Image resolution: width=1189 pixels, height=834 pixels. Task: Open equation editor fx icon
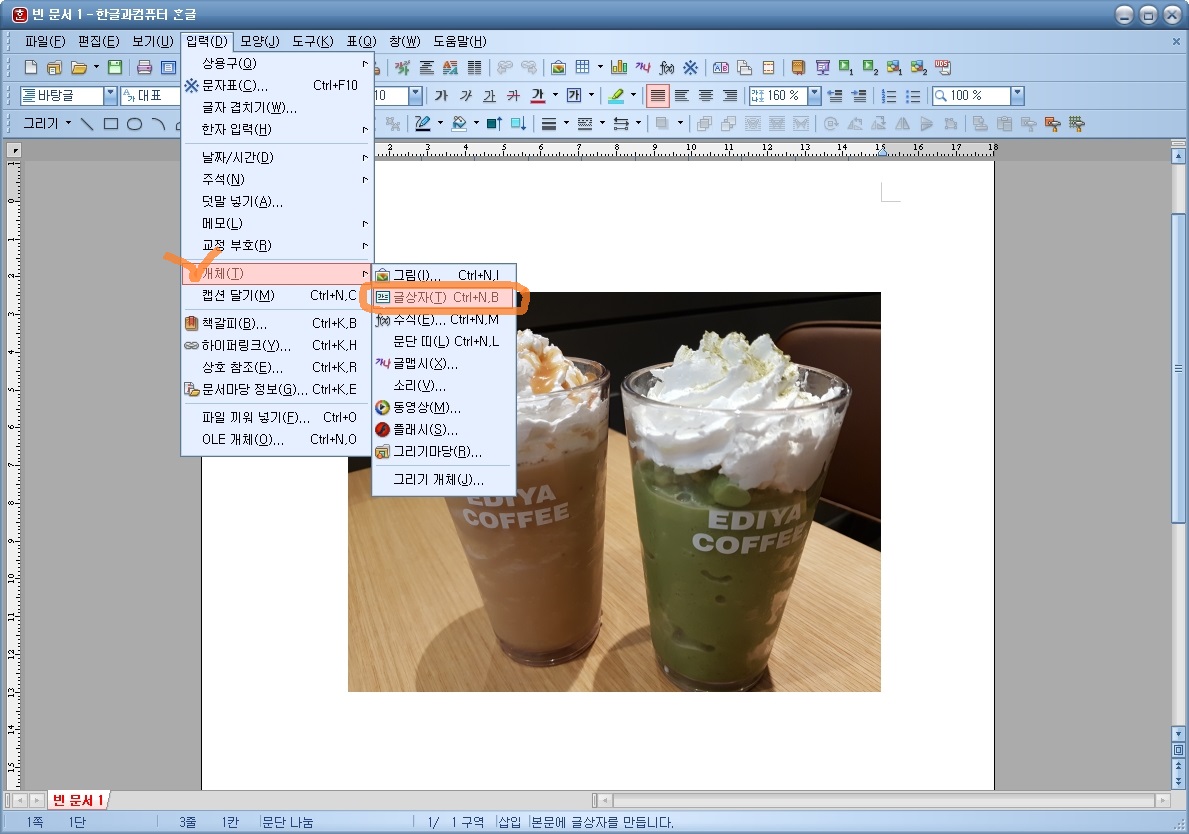click(667, 67)
